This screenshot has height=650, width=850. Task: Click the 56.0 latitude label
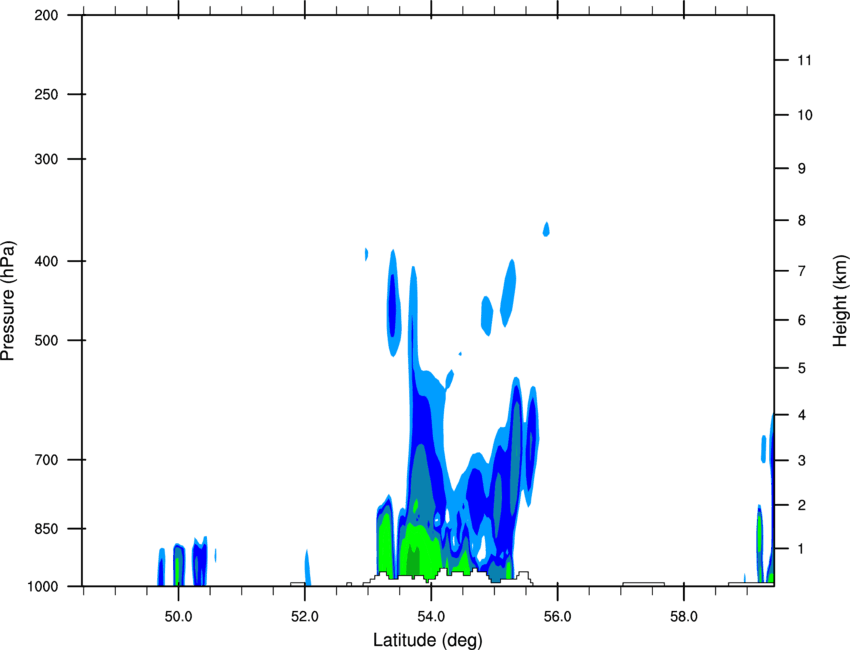[558, 617]
